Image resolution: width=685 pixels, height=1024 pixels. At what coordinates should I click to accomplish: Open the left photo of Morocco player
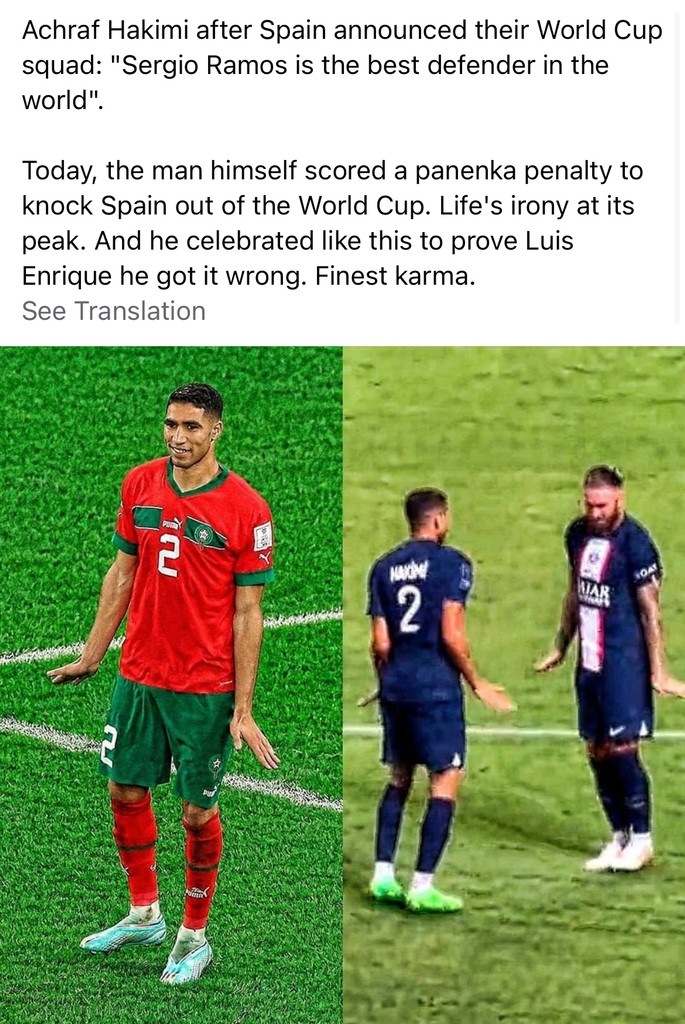click(171, 684)
